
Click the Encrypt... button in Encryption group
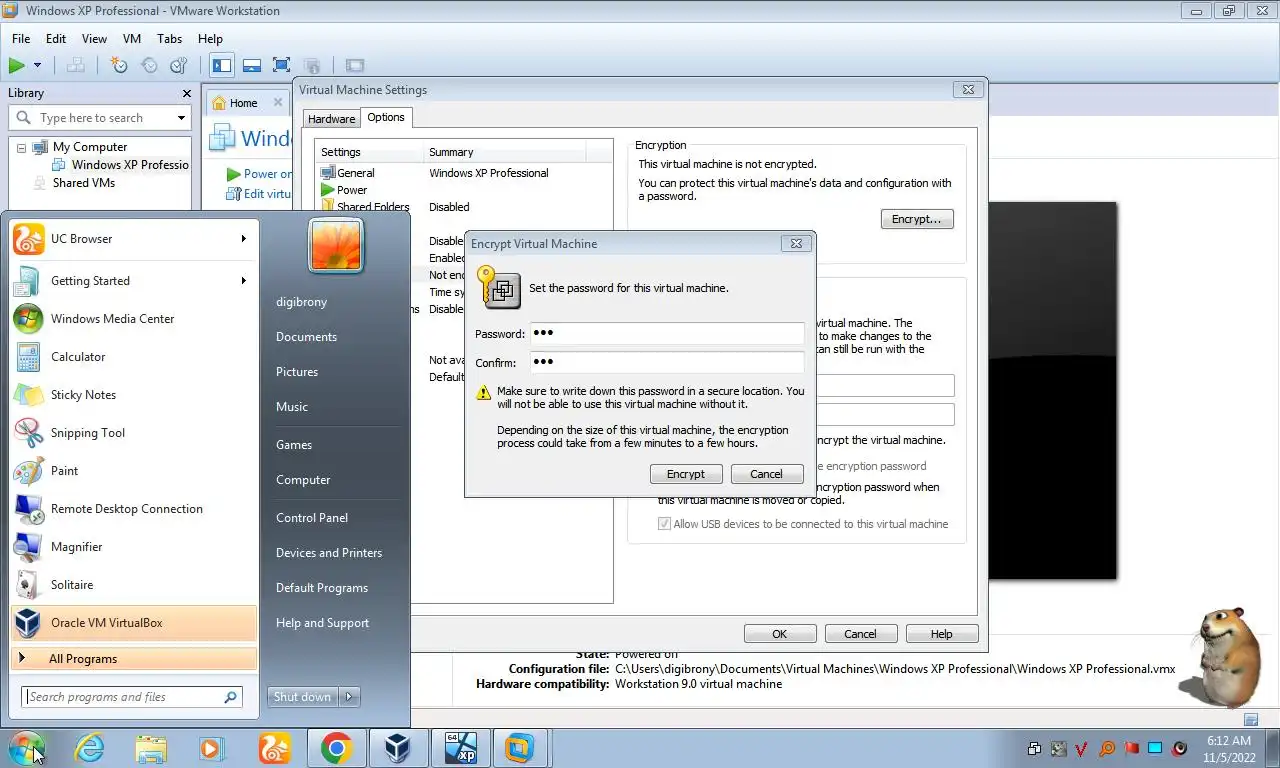click(917, 219)
